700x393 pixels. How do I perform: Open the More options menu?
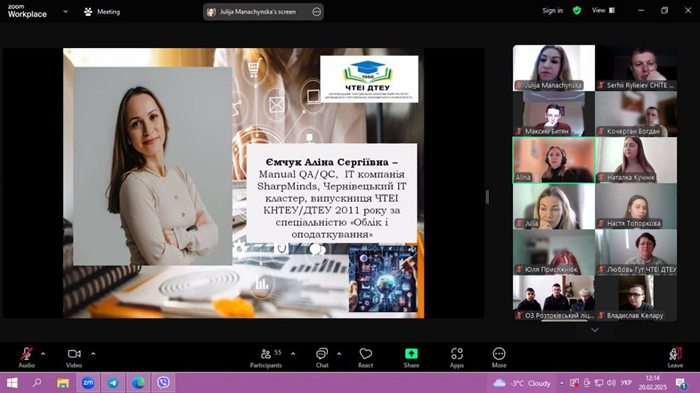[x=499, y=358]
